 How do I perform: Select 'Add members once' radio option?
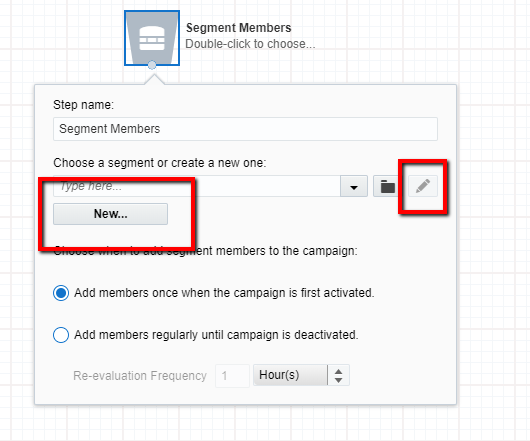tap(61, 293)
